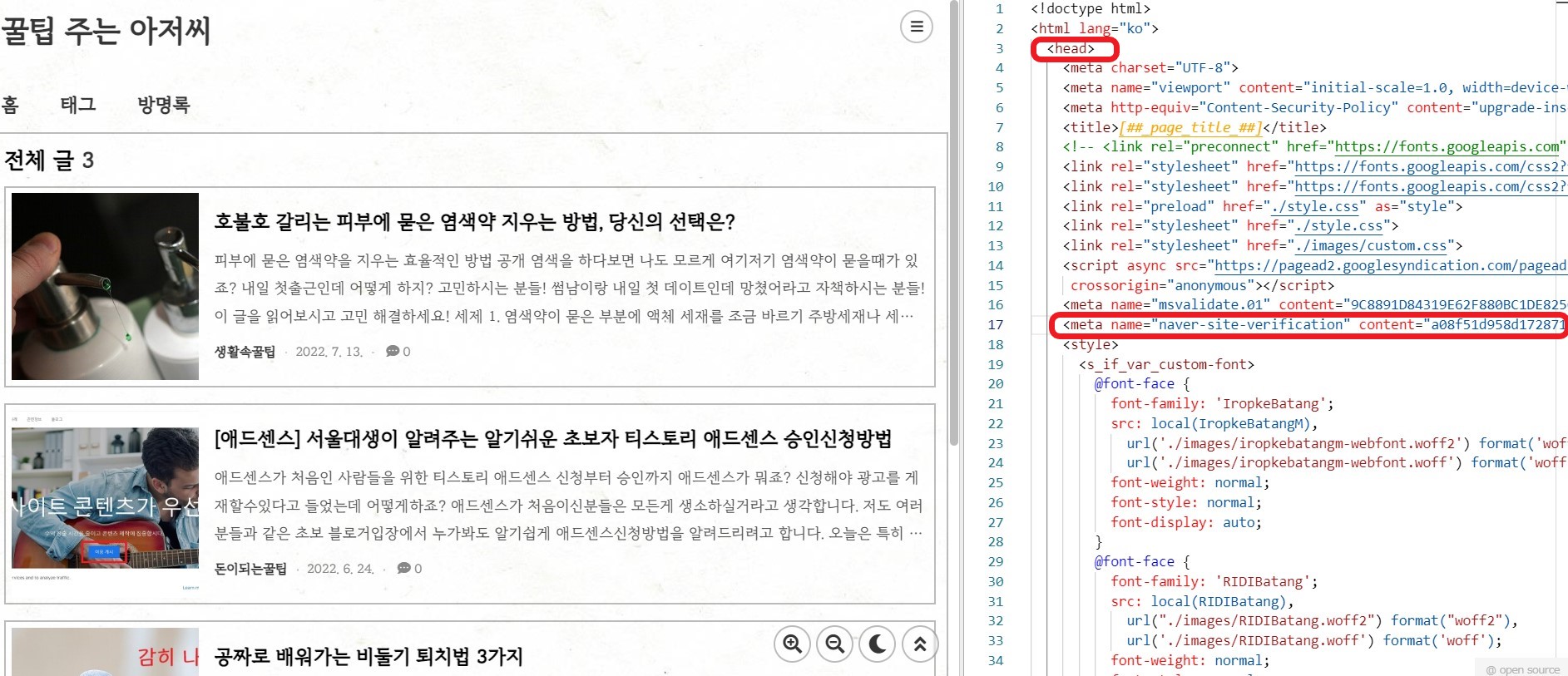Viewport: 1568px width, 676px height.
Task: Open the 생활속꿀팁 category link
Action: [x=245, y=352]
